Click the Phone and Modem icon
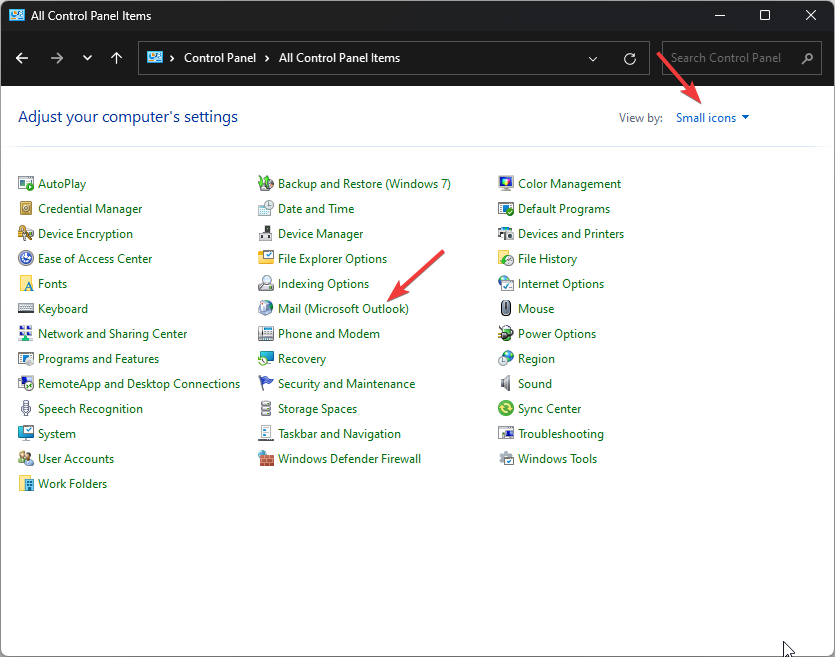Screen dimensions: 835x657 pos(266,334)
